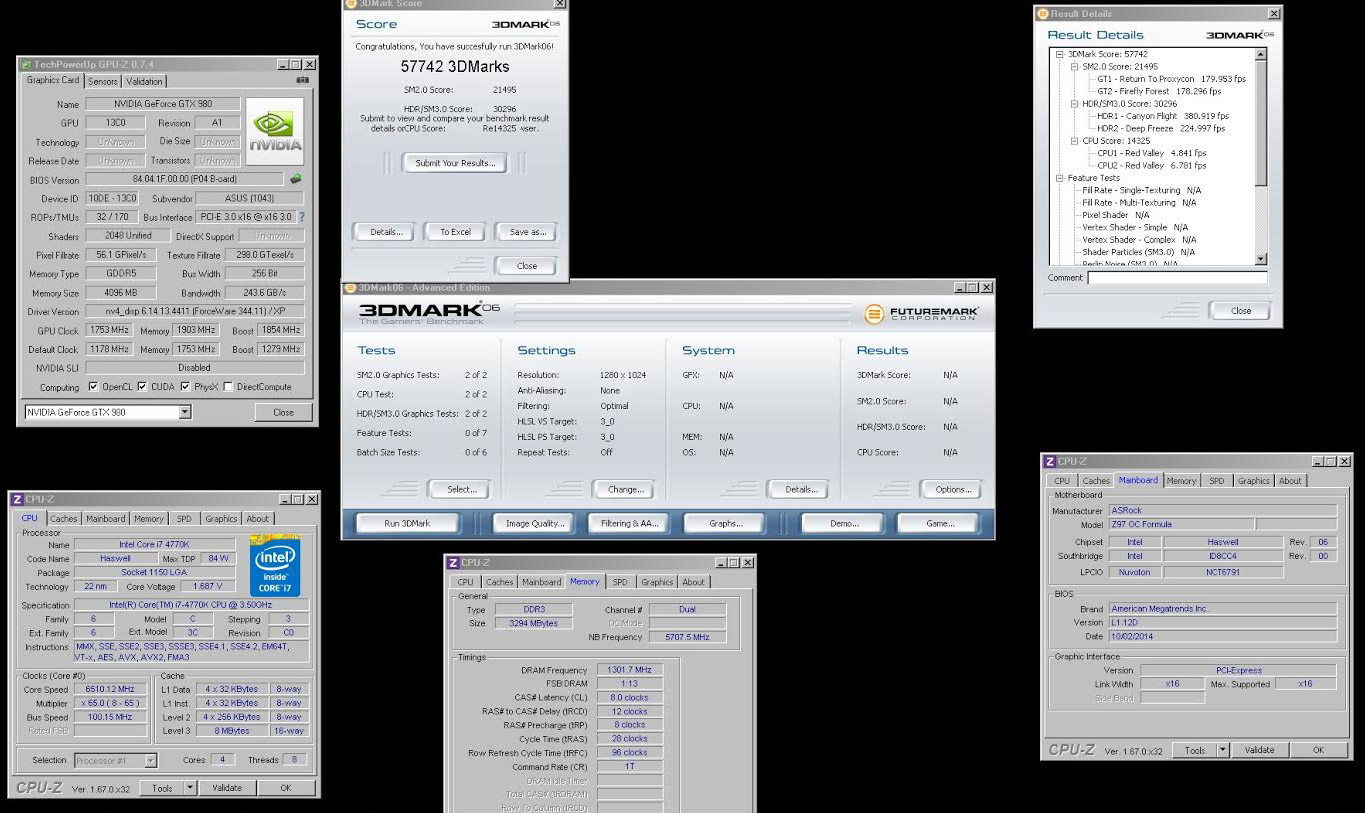This screenshot has width=1365, height=813.
Task: Click the title bar Z icon of CPU-Z Mainboard window
Action: [x=1049, y=461]
